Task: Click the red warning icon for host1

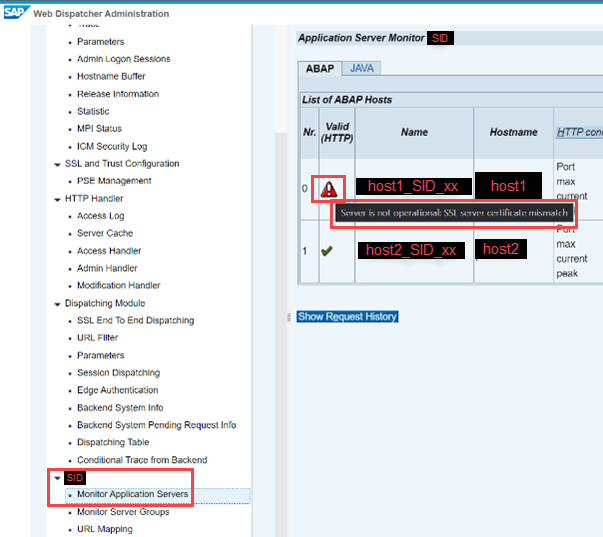Action: click(329, 189)
